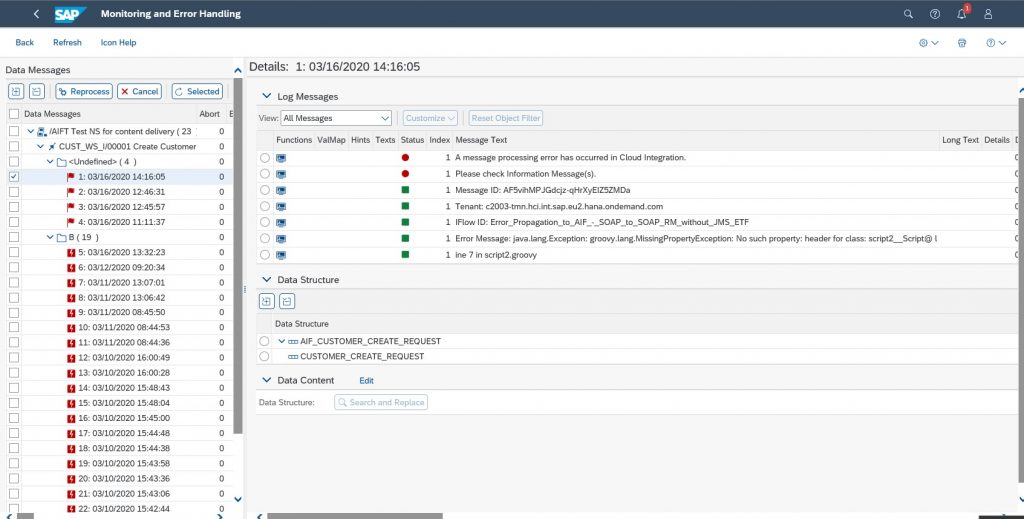Click the Cancel button
1024x519 pixels.
pyautogui.click(x=140, y=91)
